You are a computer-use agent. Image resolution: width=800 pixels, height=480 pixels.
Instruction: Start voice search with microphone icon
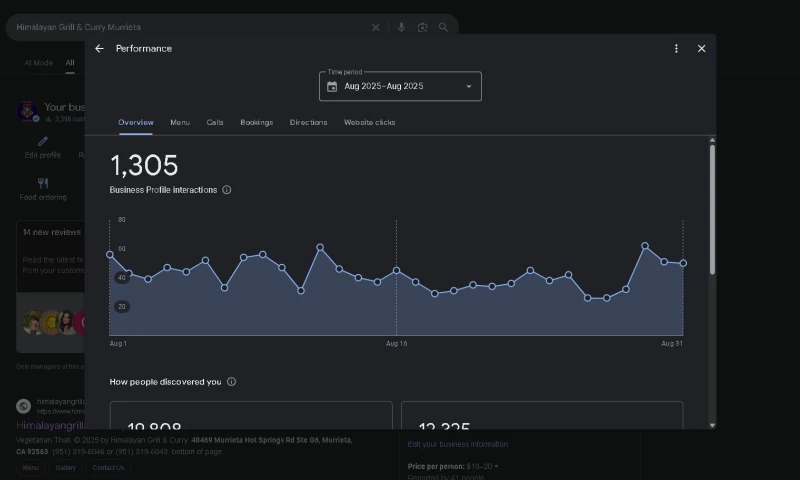pos(401,28)
